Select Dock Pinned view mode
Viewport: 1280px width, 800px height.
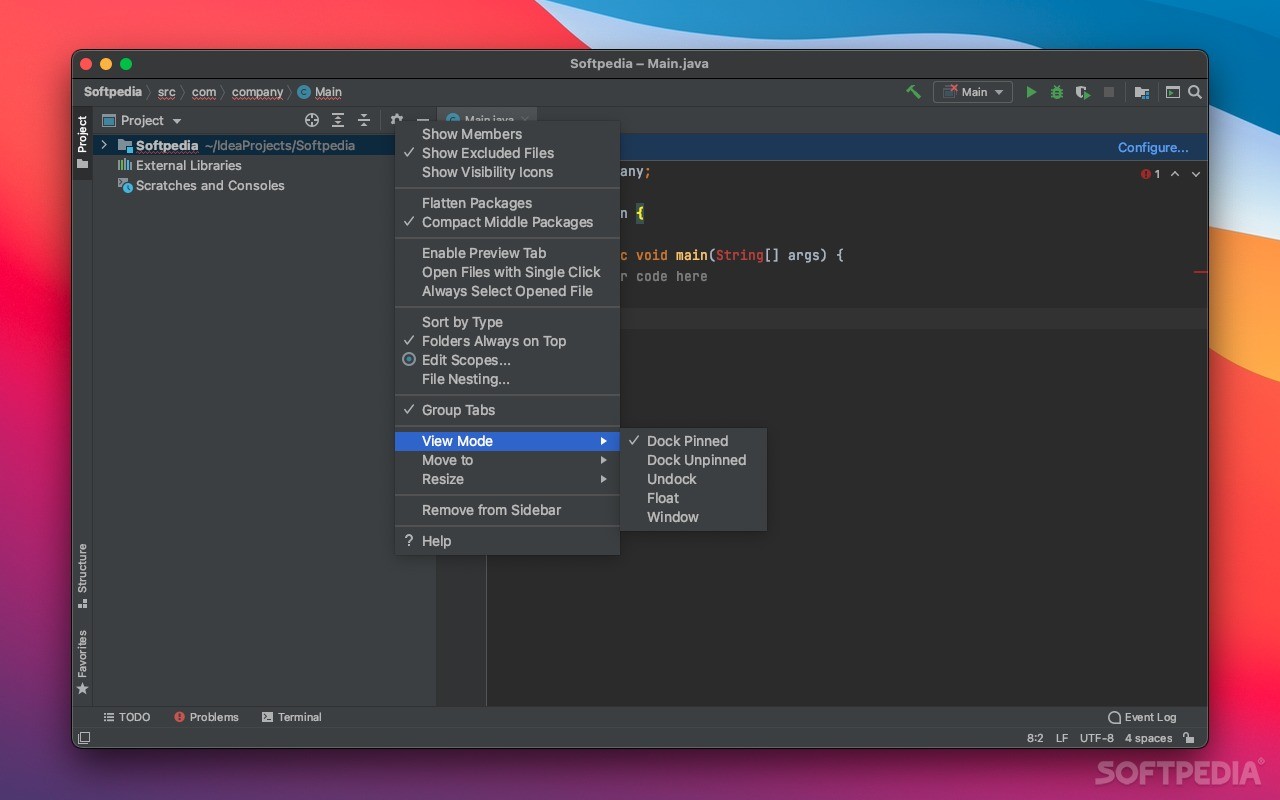pos(694,441)
